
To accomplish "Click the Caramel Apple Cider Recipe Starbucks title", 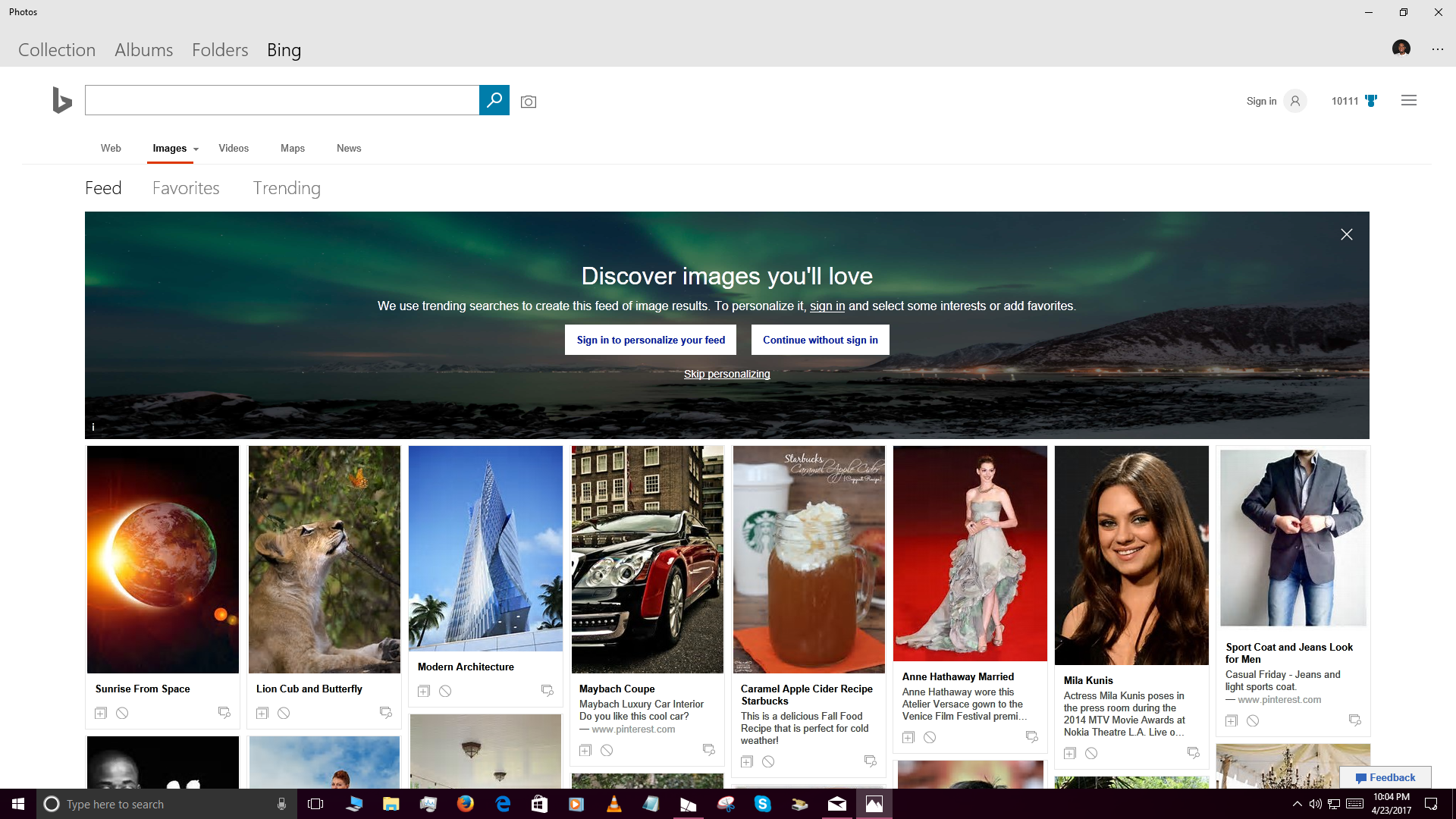I will click(x=807, y=695).
